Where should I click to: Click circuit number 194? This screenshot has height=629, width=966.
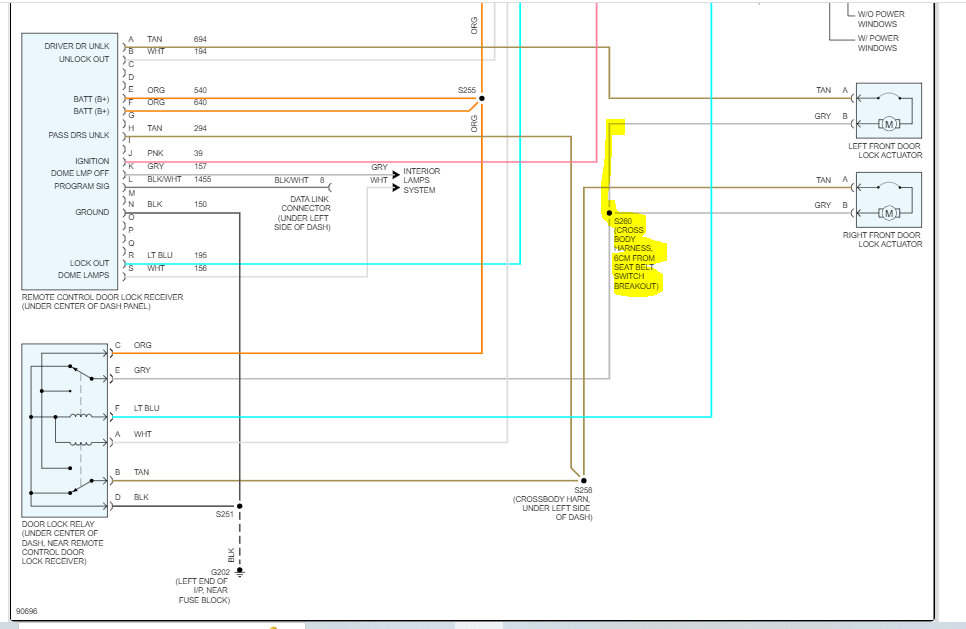click(200, 51)
